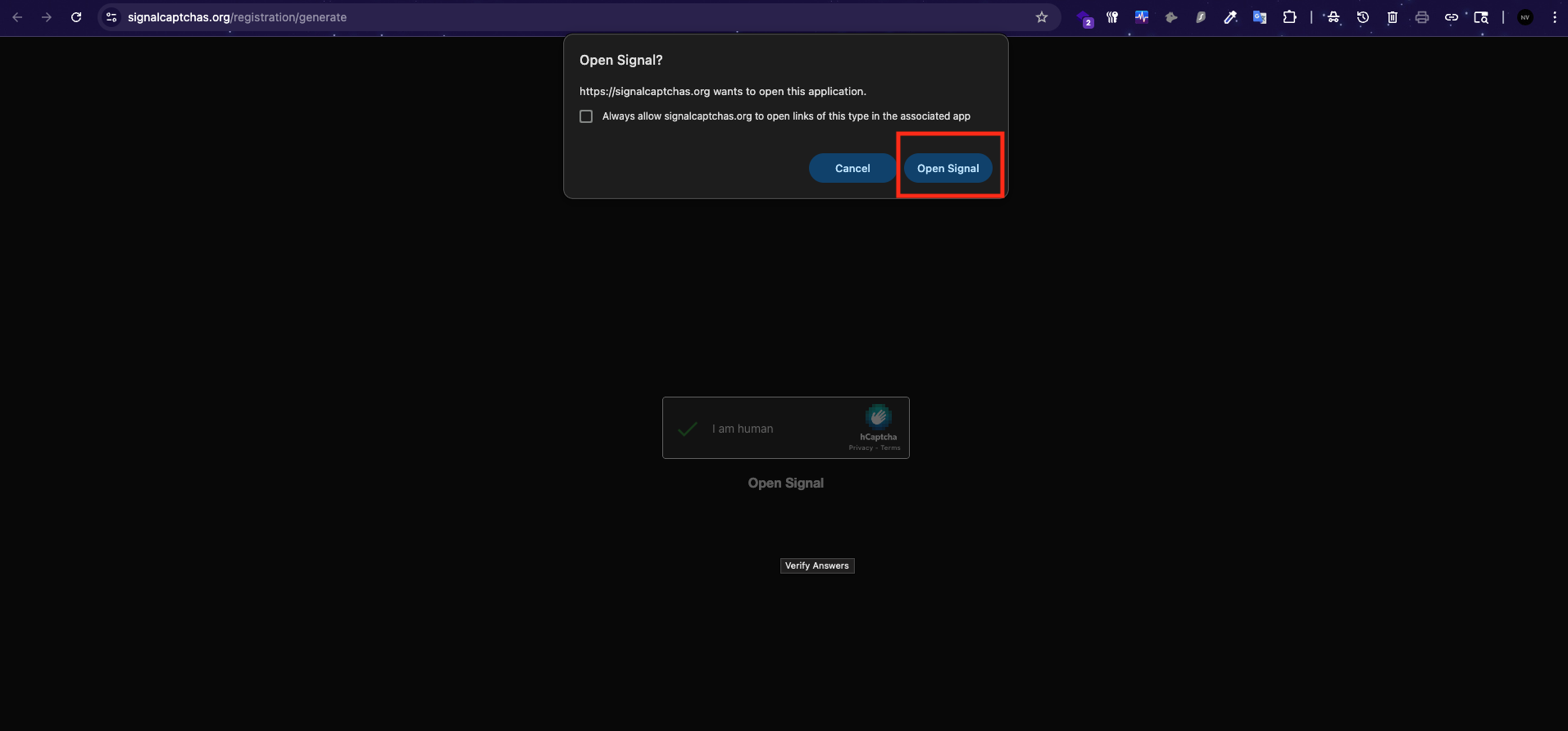Click the incognito hat-and-glasses toolbar icon
The width and height of the screenshot is (1568, 731).
[1334, 17]
